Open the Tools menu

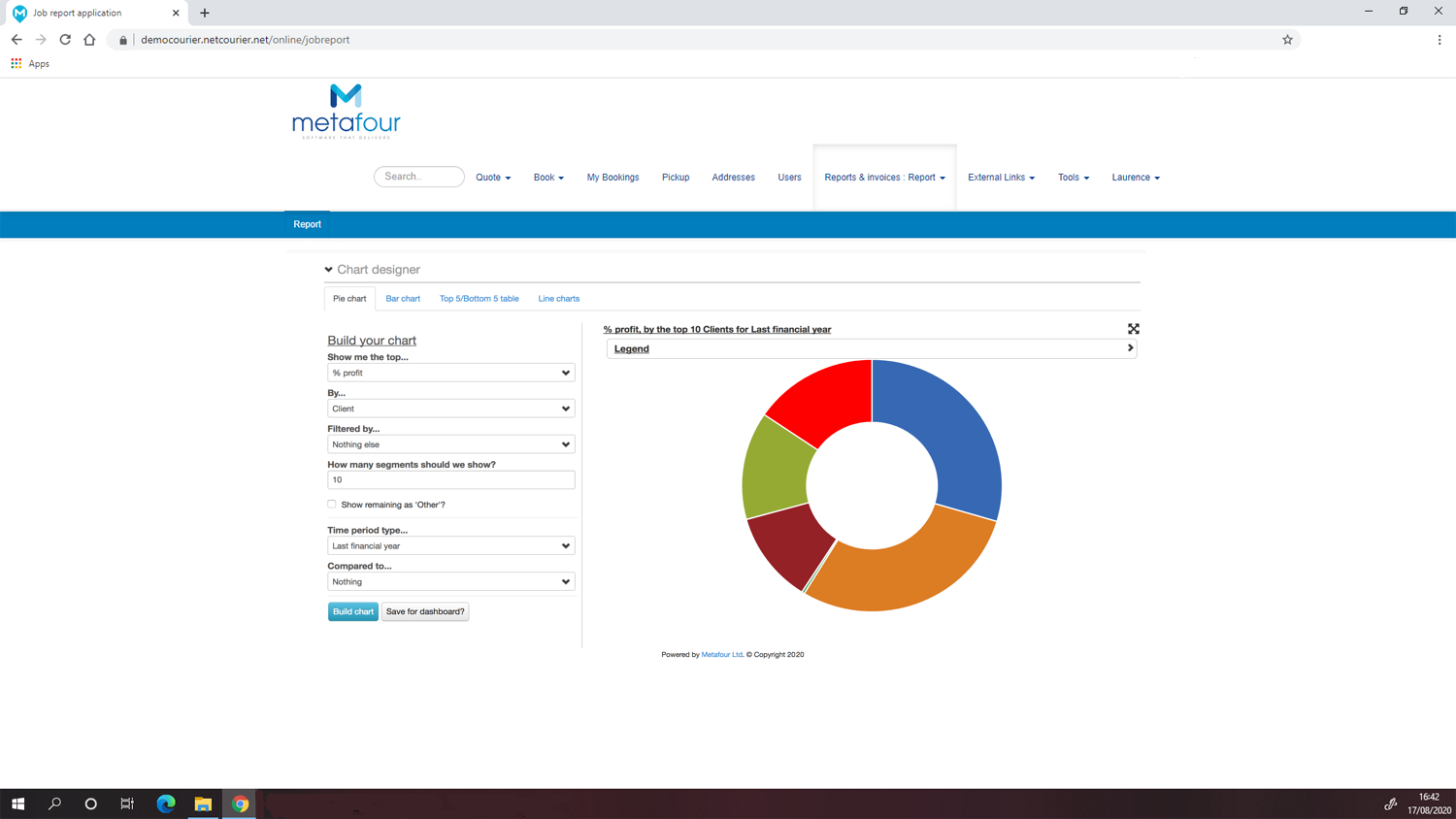point(1074,178)
